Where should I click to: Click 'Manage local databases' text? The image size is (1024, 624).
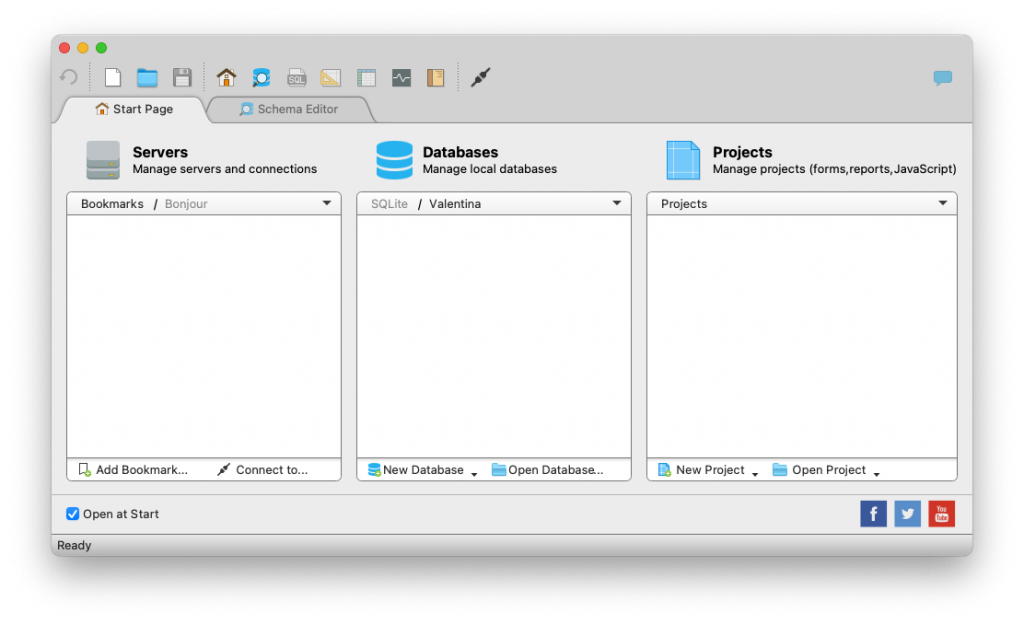pos(490,169)
